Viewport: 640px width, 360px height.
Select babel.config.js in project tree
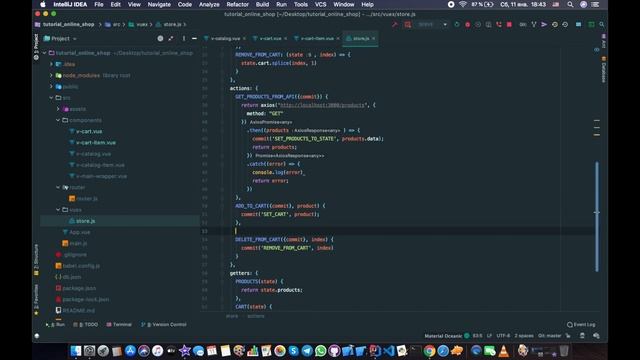pyautogui.click(x=81, y=266)
